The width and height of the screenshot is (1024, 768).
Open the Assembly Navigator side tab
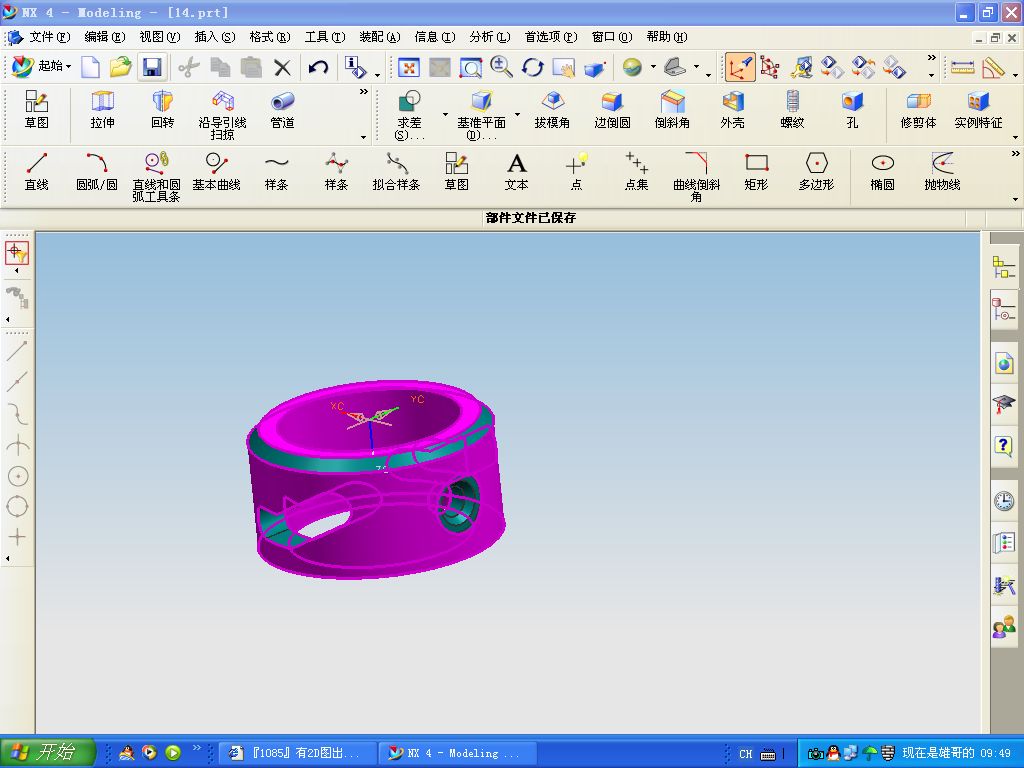pyautogui.click(x=1004, y=267)
